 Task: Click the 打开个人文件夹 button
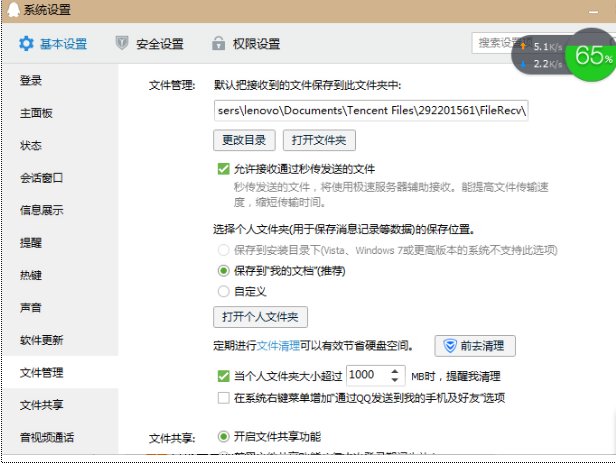point(260,317)
